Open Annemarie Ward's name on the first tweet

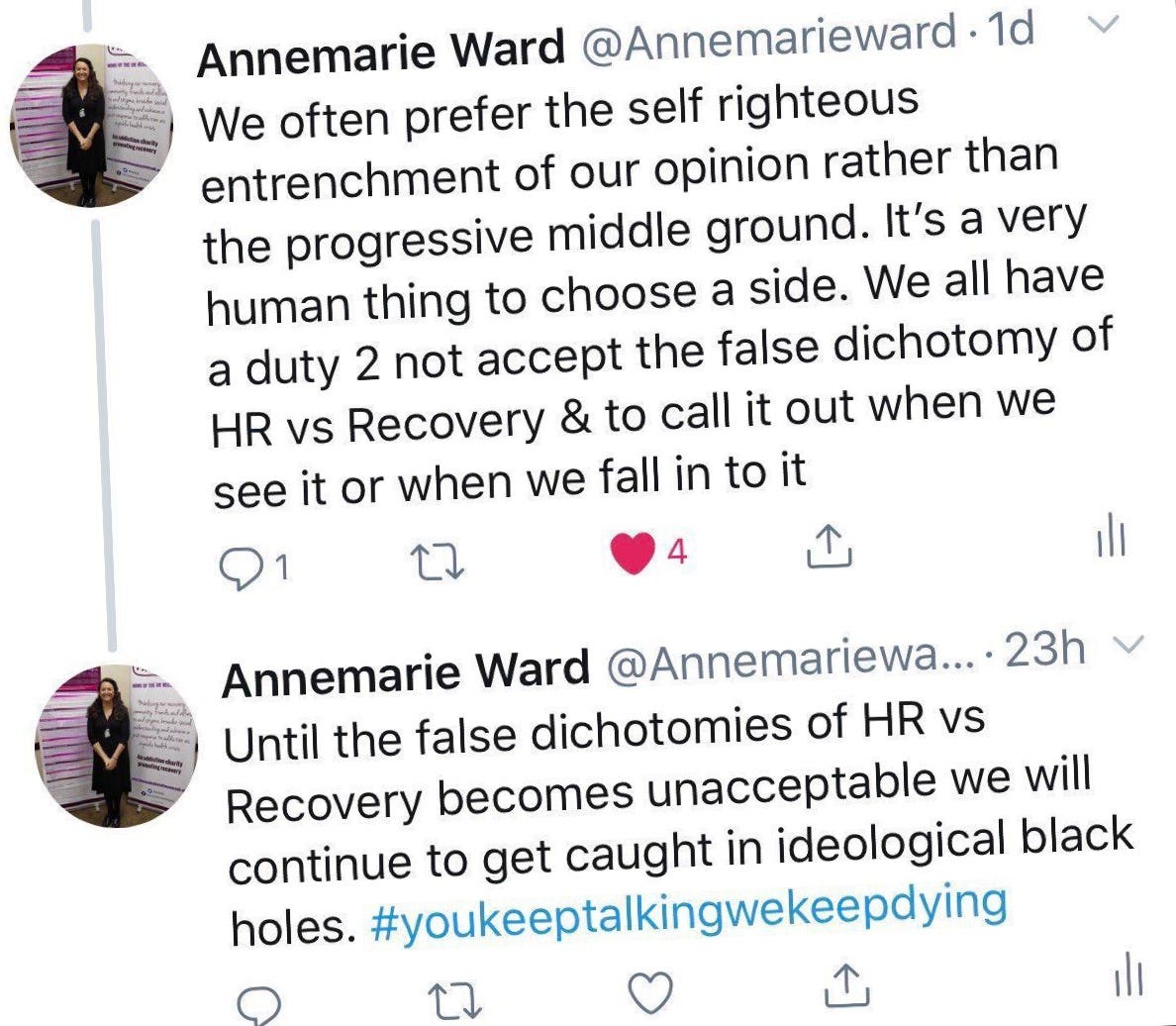[382, 52]
